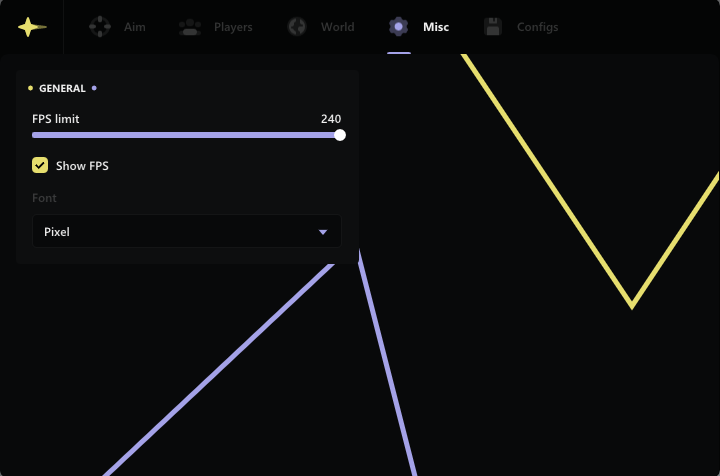Image resolution: width=720 pixels, height=476 pixels.
Task: Go to the Players tab label
Action: pyautogui.click(x=233, y=27)
